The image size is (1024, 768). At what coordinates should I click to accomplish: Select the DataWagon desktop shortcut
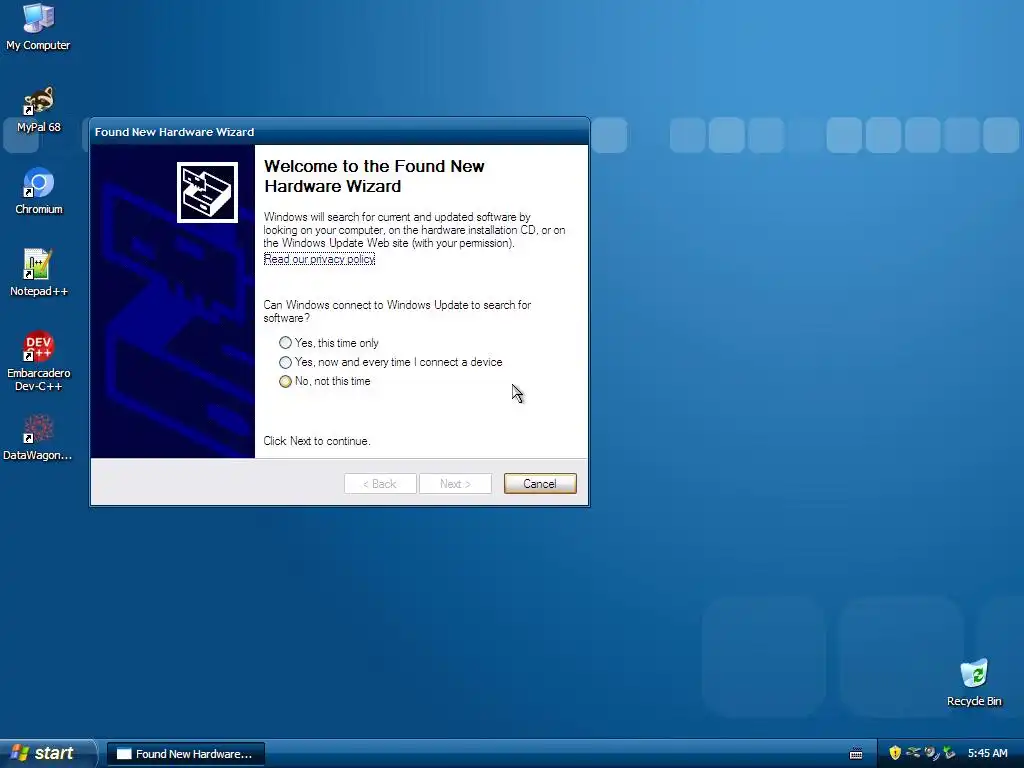38,437
